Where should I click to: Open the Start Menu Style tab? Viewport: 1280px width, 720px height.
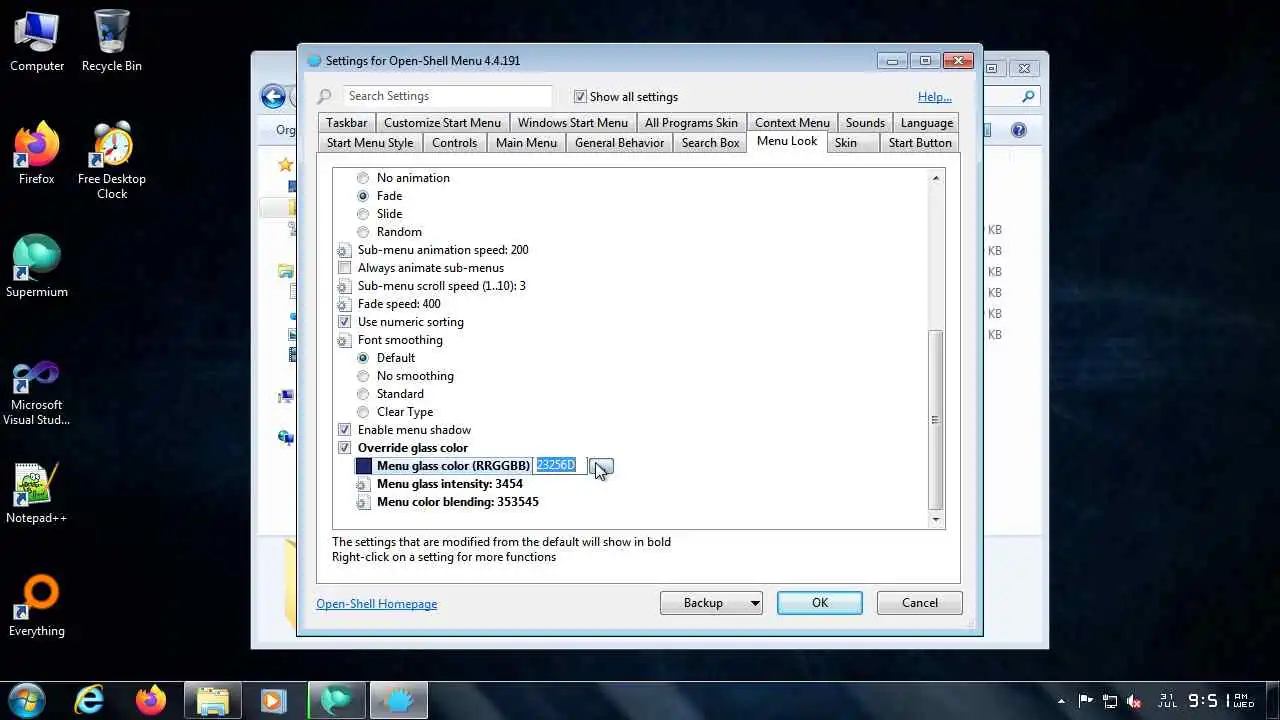point(370,143)
